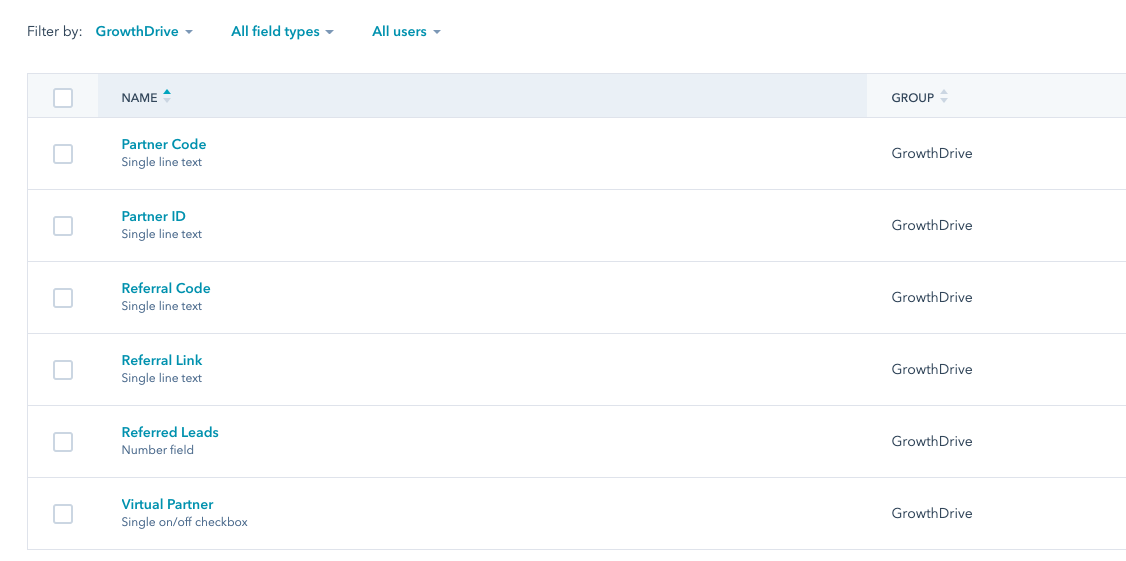The width and height of the screenshot is (1126, 561).
Task: Click GrowthDrive group in Referral Code row
Action: click(x=932, y=297)
